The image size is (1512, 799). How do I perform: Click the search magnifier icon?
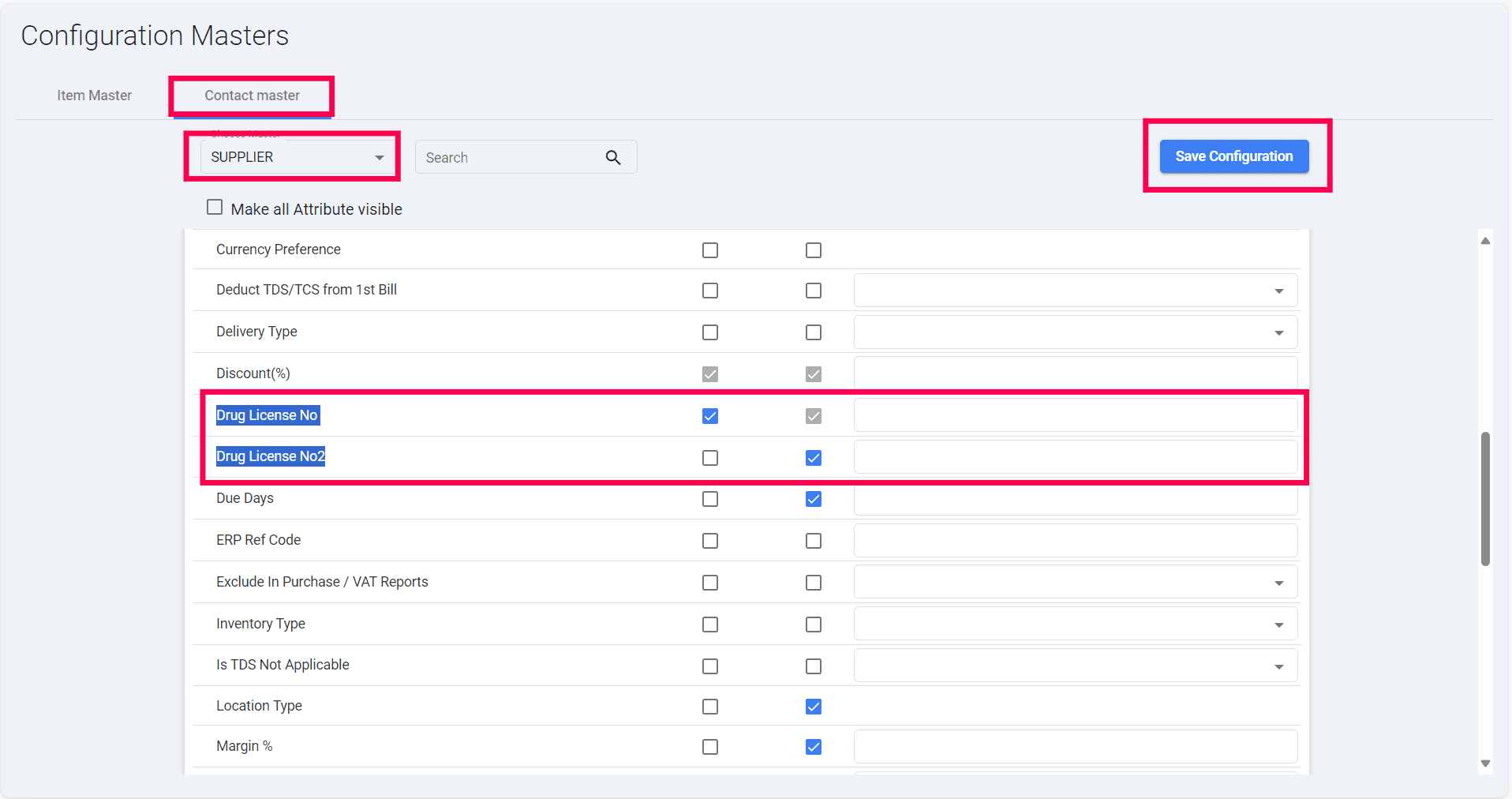(613, 158)
